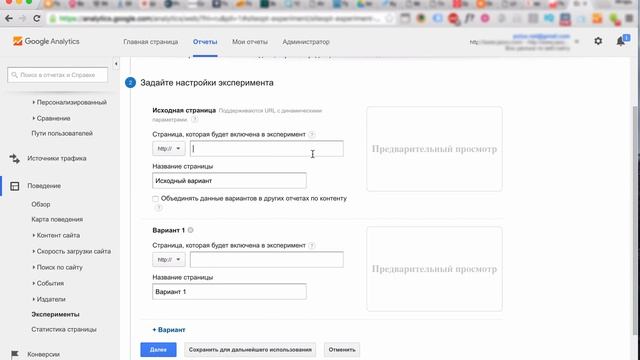Click the Вариант 1 URL input field
640x360 pixels.
(x=267, y=260)
